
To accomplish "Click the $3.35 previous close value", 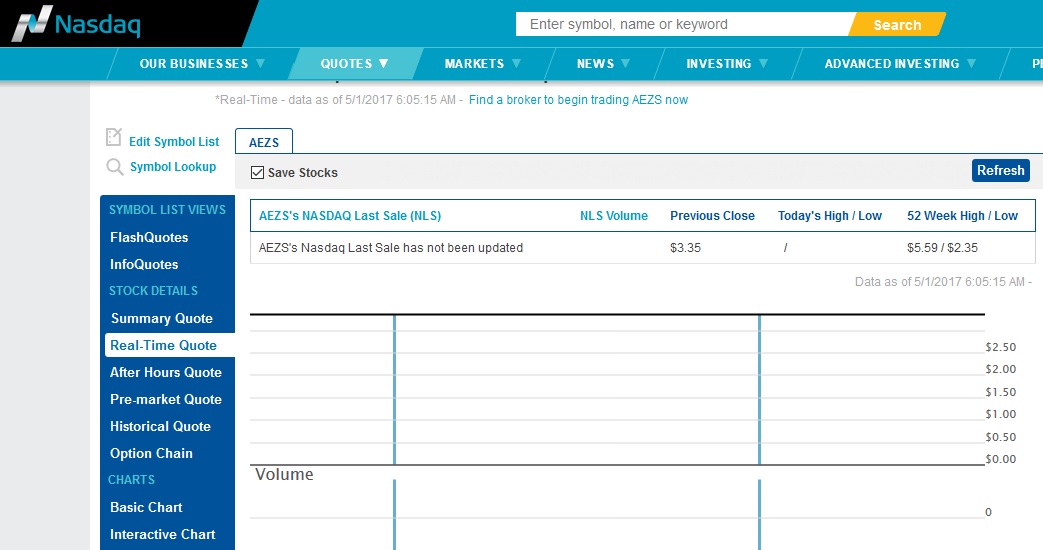I will [x=685, y=247].
